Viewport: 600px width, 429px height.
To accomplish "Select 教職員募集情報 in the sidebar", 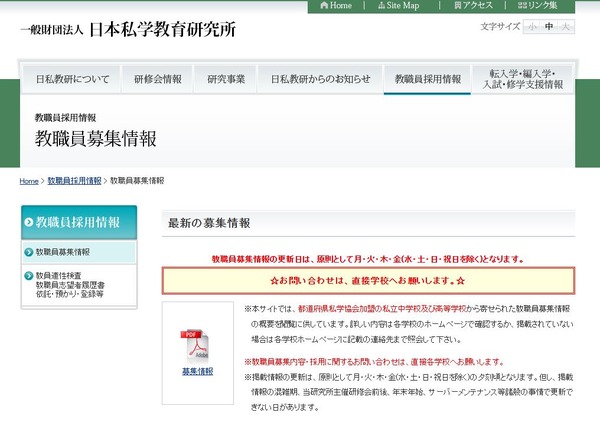I will [62, 252].
